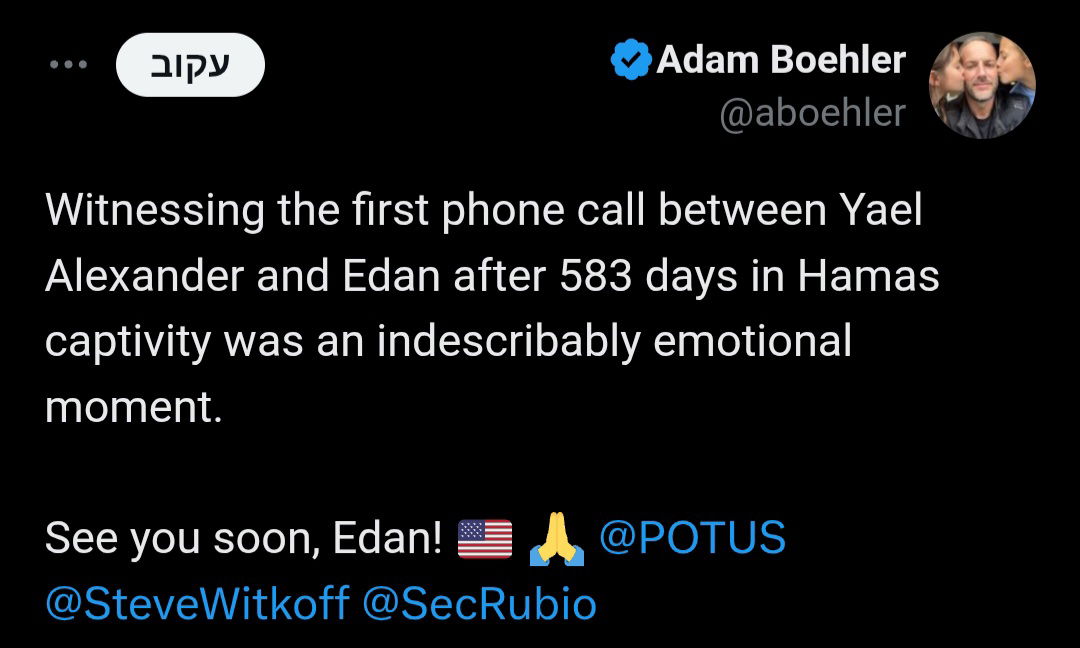Click the word "moment." ending the paragraph
Viewport: 1080px width, 648px height.
[x=134, y=407]
